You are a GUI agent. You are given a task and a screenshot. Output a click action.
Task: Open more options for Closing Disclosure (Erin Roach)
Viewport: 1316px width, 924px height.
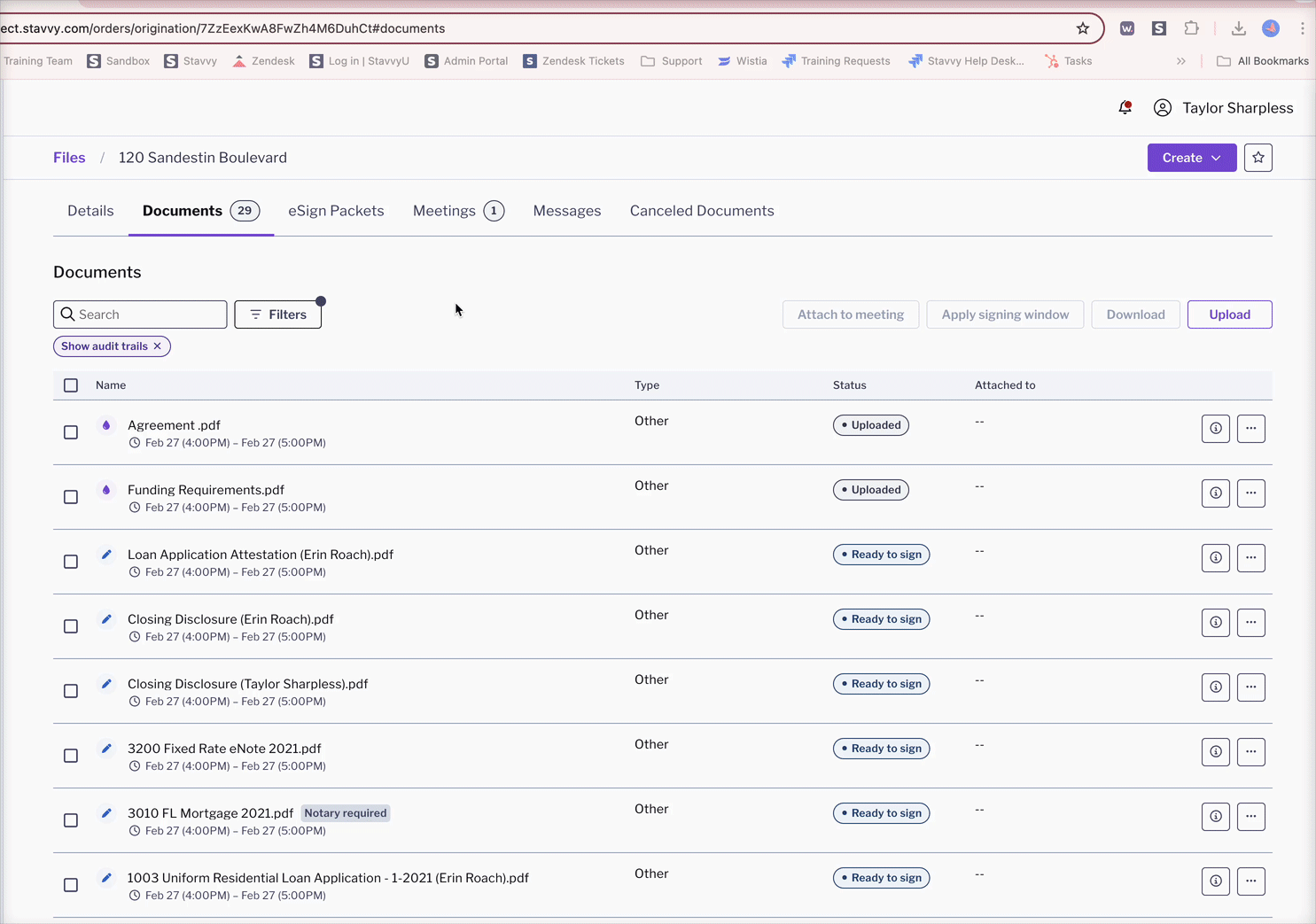pos(1251,623)
